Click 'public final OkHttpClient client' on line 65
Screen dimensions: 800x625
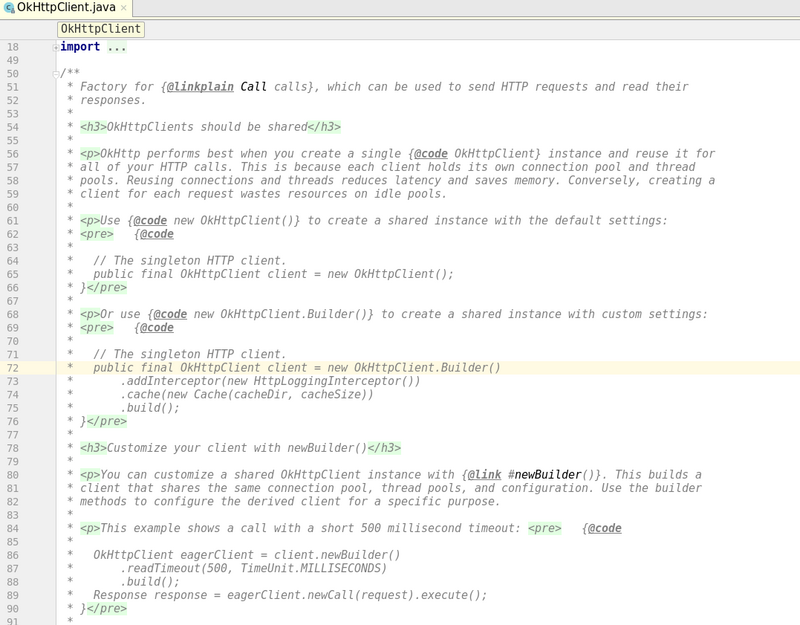coord(200,274)
